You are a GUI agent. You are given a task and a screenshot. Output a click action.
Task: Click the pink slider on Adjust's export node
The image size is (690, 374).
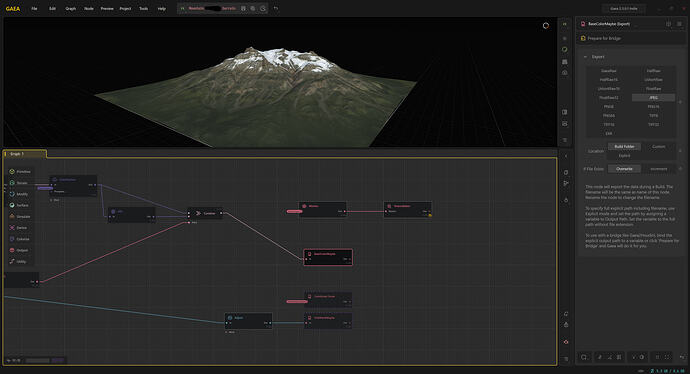[297, 301]
